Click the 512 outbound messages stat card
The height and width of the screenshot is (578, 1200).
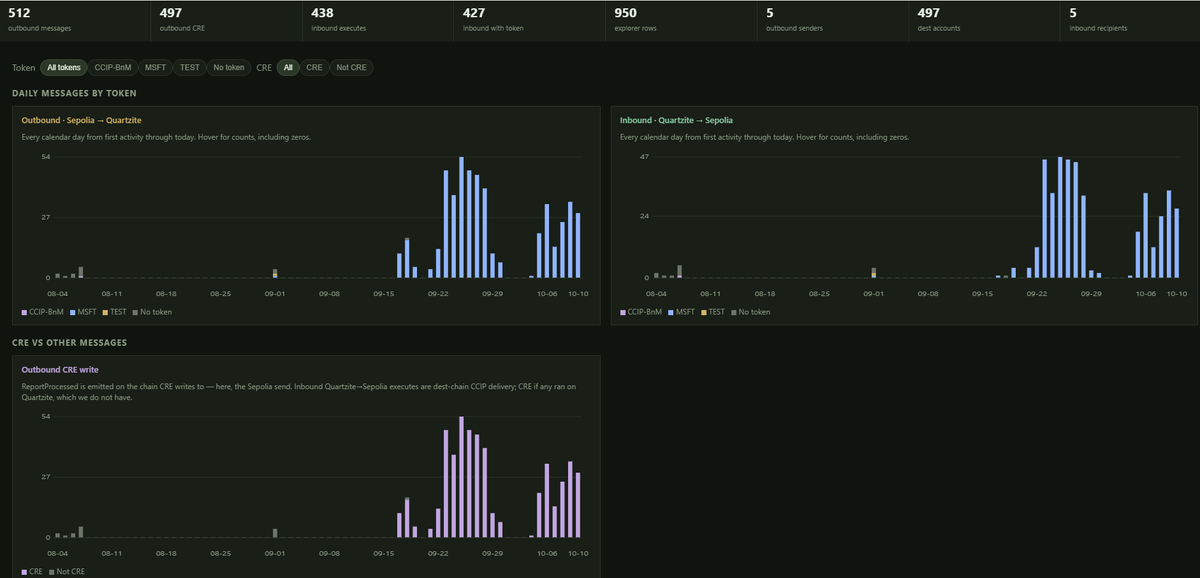pyautogui.click(x=75, y=20)
